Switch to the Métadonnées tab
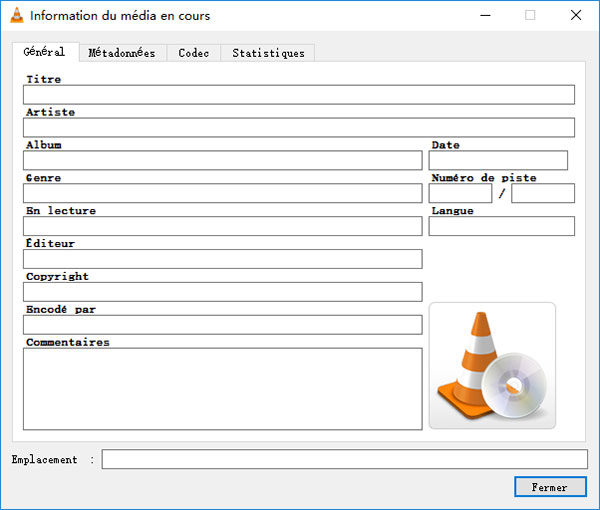The width and height of the screenshot is (600, 510). click(x=121, y=53)
